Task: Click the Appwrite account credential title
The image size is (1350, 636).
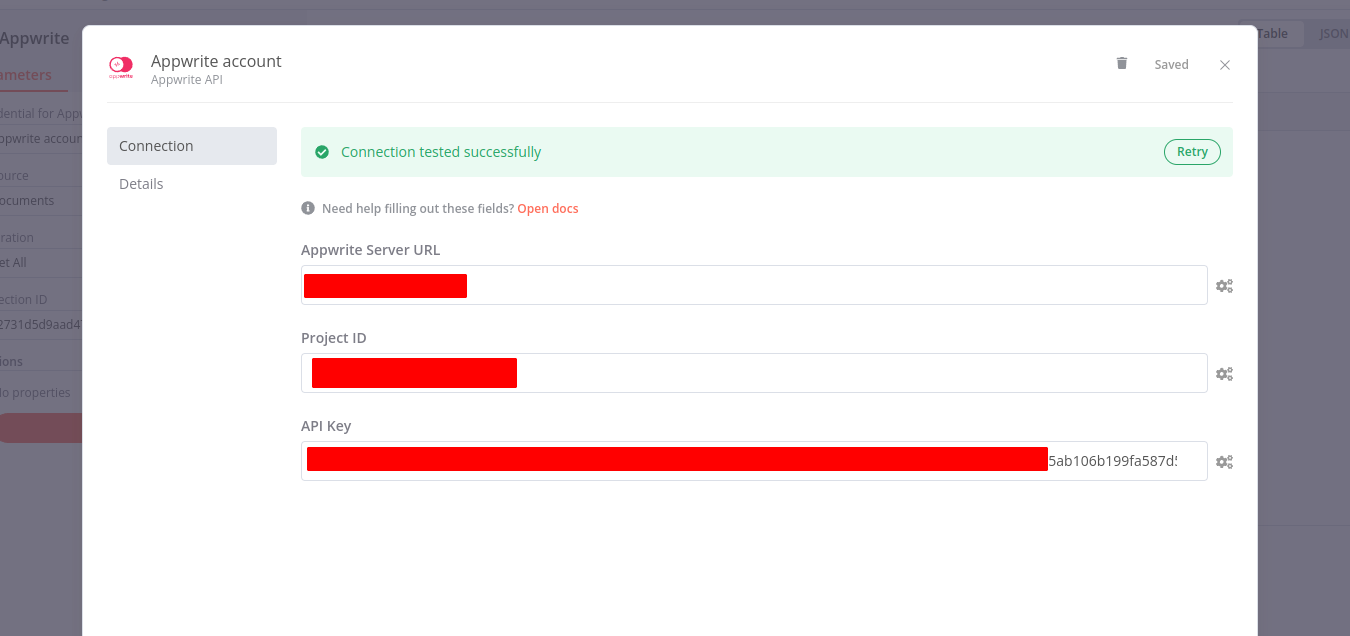Action: [x=216, y=61]
